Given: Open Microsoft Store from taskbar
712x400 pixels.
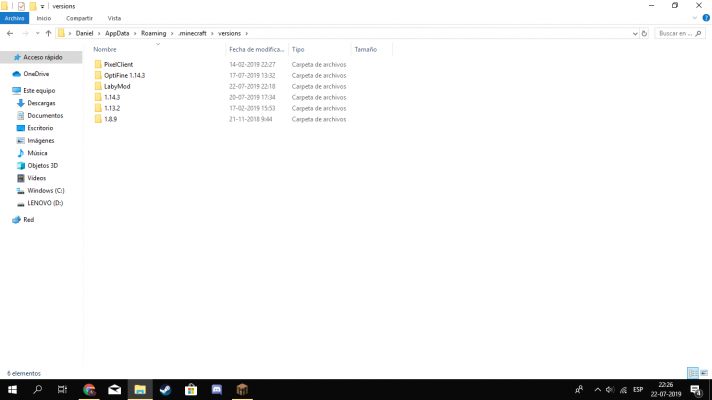Looking at the screenshot, I should pos(191,390).
